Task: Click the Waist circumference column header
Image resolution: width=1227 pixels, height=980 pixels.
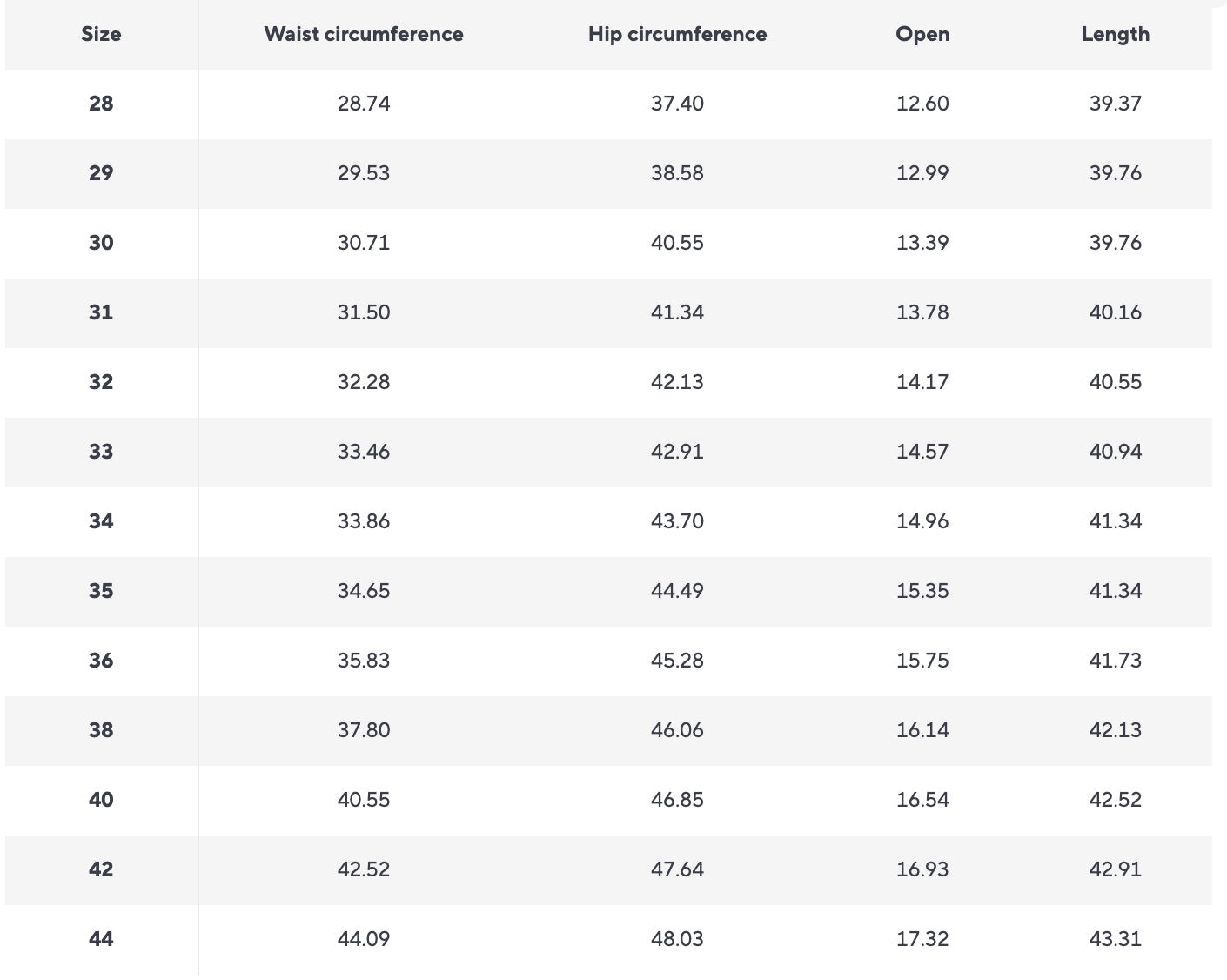Action: 364,34
